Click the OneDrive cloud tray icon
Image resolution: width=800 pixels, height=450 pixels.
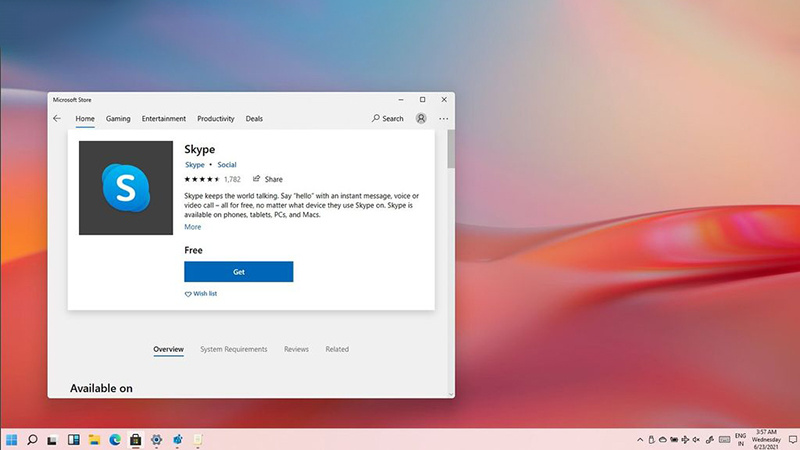tap(662, 439)
